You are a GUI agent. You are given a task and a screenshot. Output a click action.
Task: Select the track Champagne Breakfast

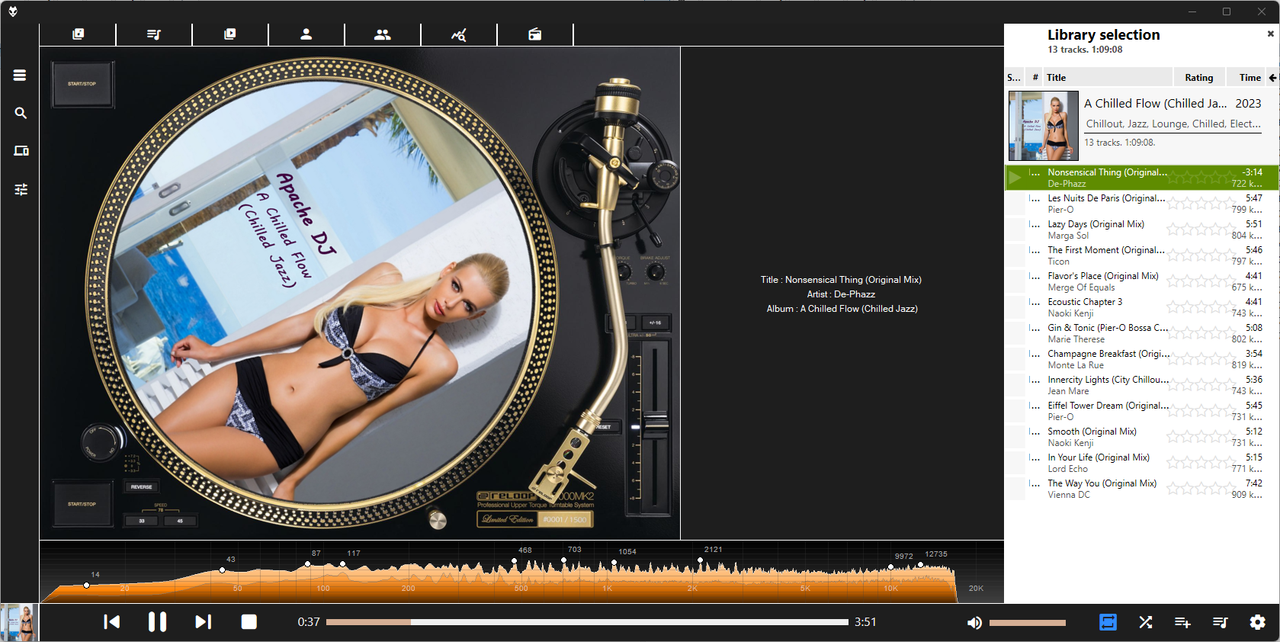pyautogui.click(x=1142, y=360)
